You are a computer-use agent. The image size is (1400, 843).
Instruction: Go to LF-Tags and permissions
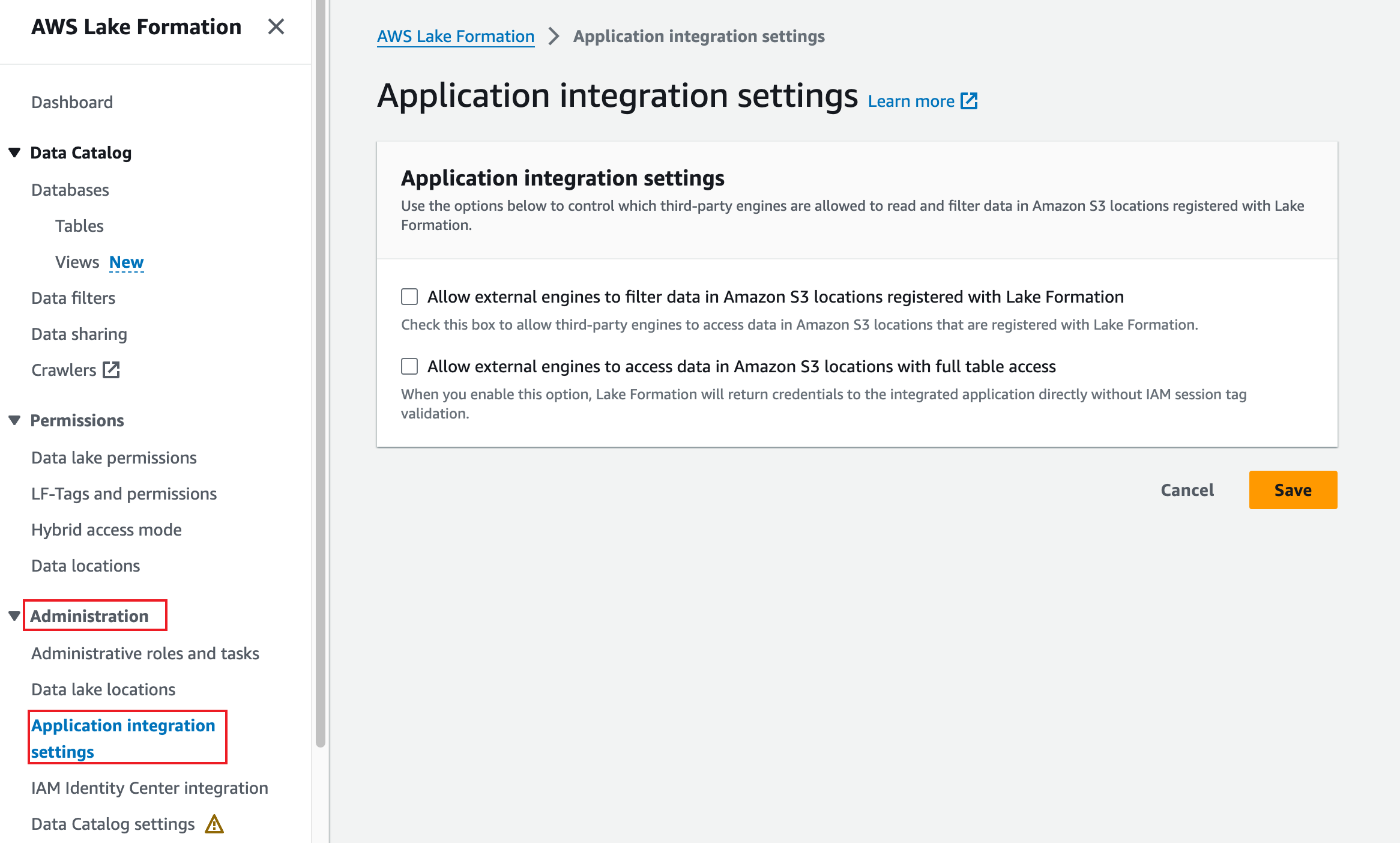click(x=124, y=494)
